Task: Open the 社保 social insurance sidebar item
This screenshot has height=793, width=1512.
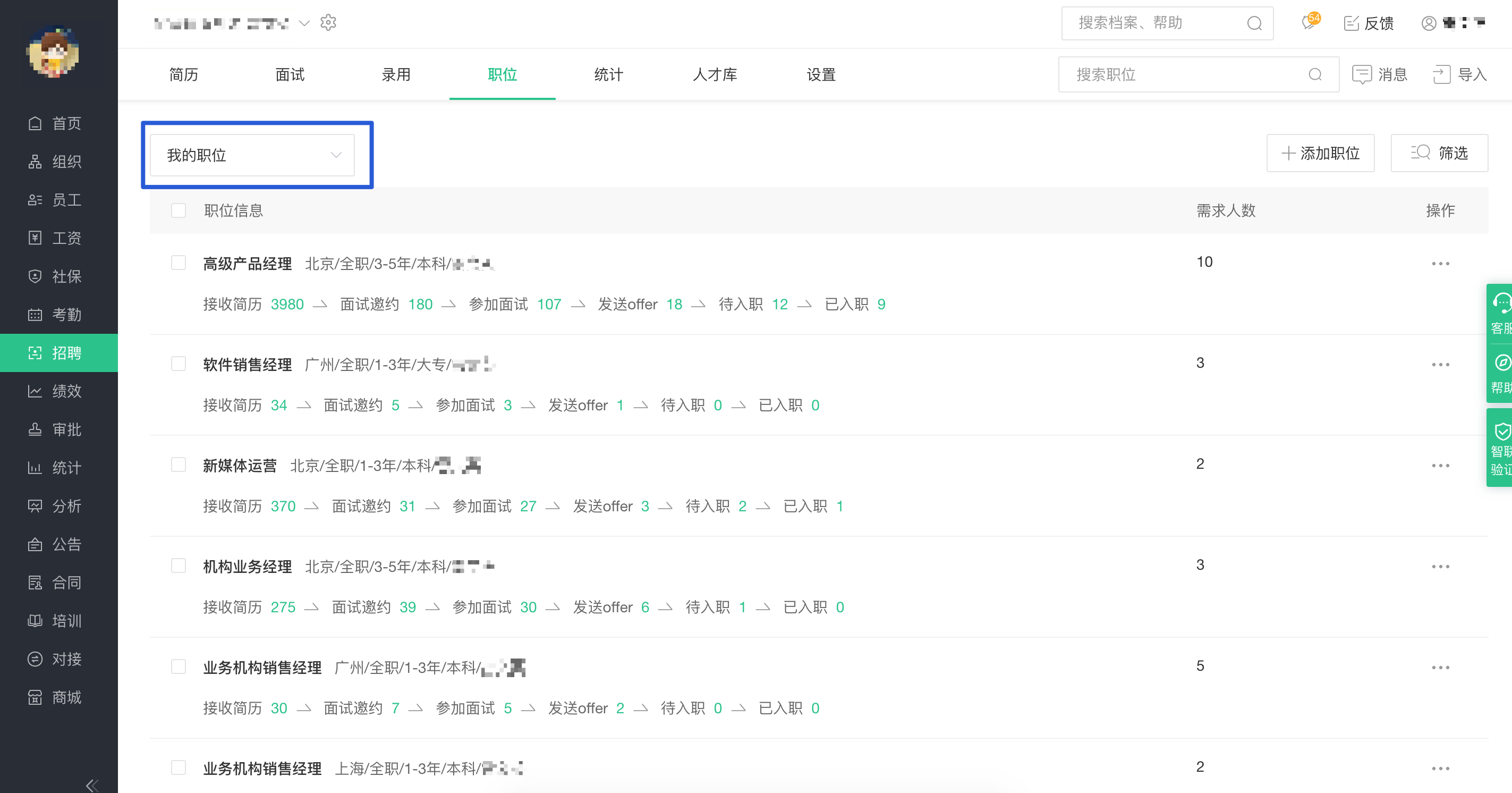Action: pos(58,276)
